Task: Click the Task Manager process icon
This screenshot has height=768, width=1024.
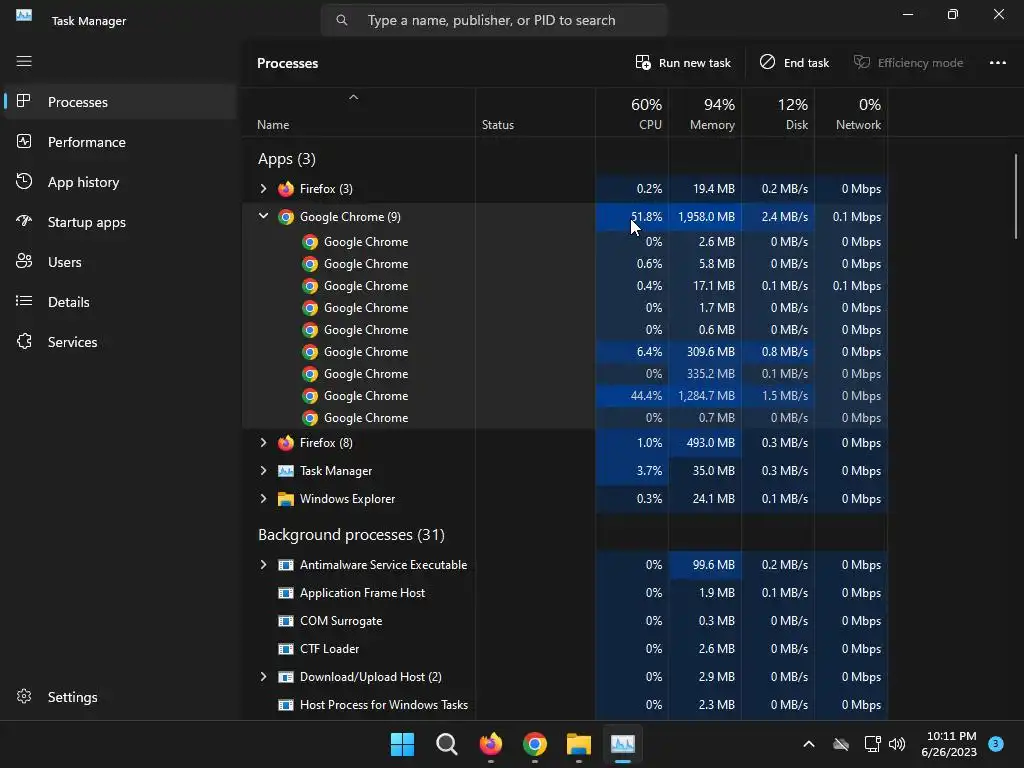Action: [x=285, y=471]
